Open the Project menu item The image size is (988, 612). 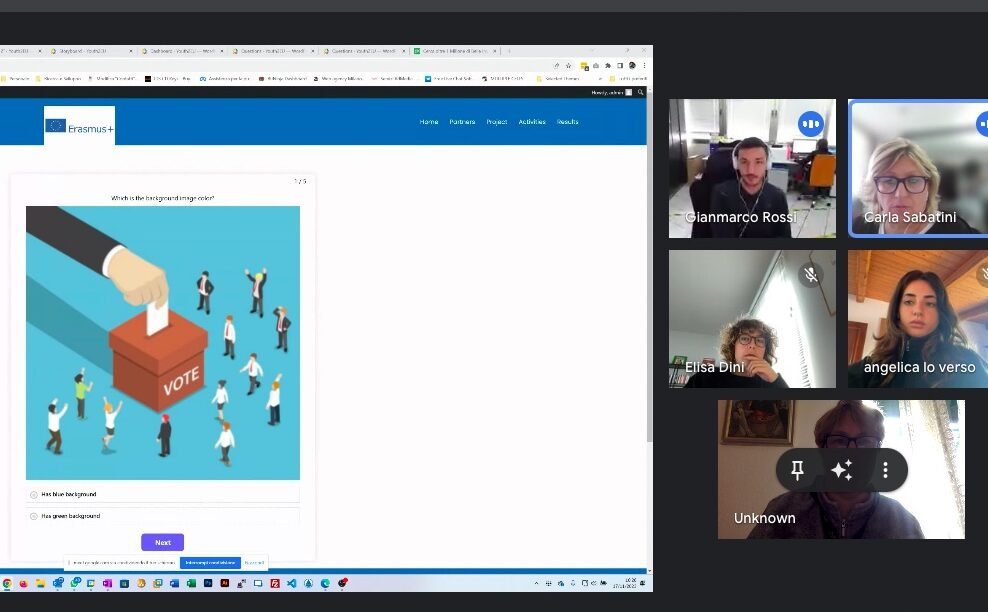[497, 122]
